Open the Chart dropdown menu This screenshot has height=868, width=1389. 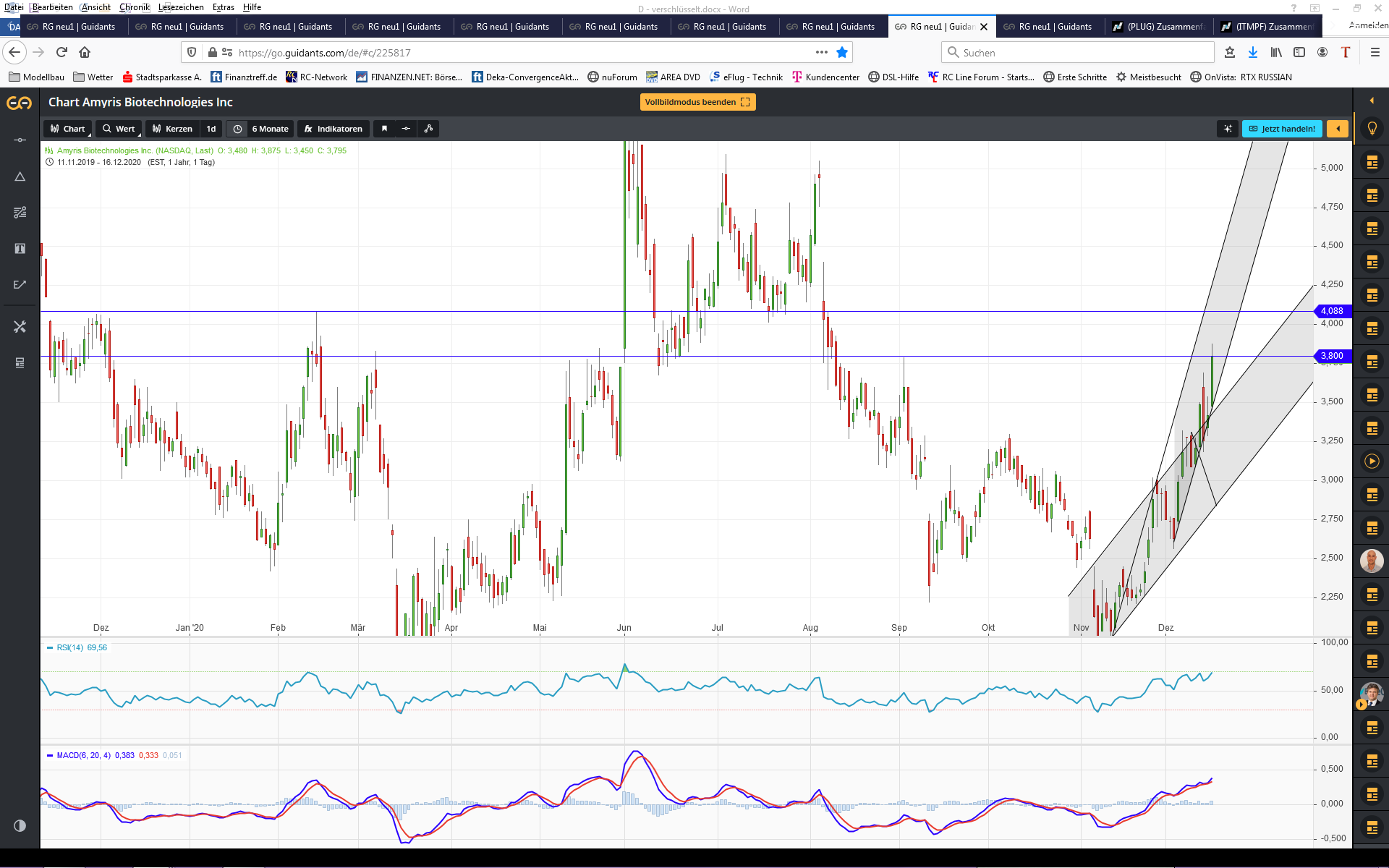67,129
